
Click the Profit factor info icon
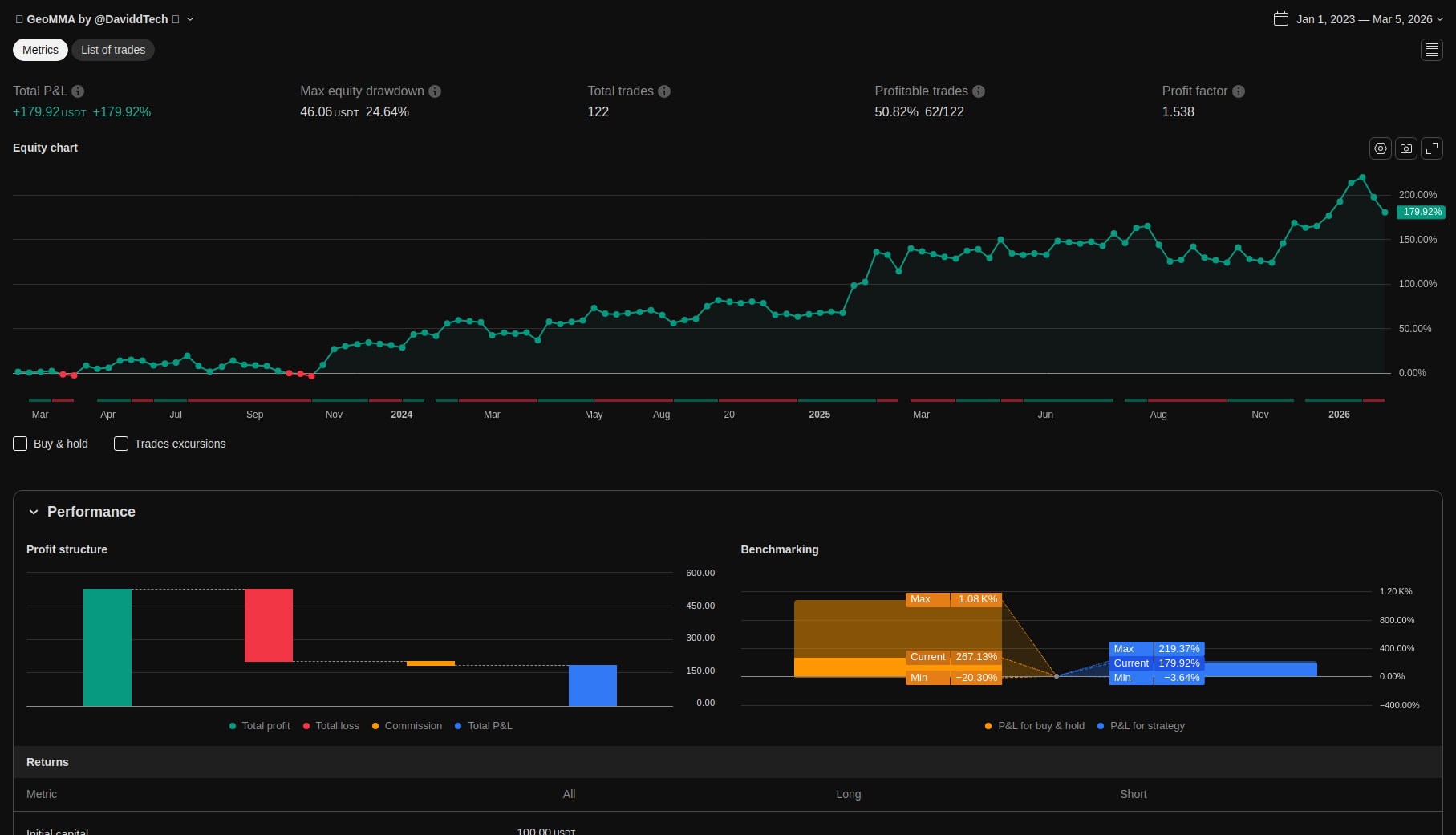1239,91
